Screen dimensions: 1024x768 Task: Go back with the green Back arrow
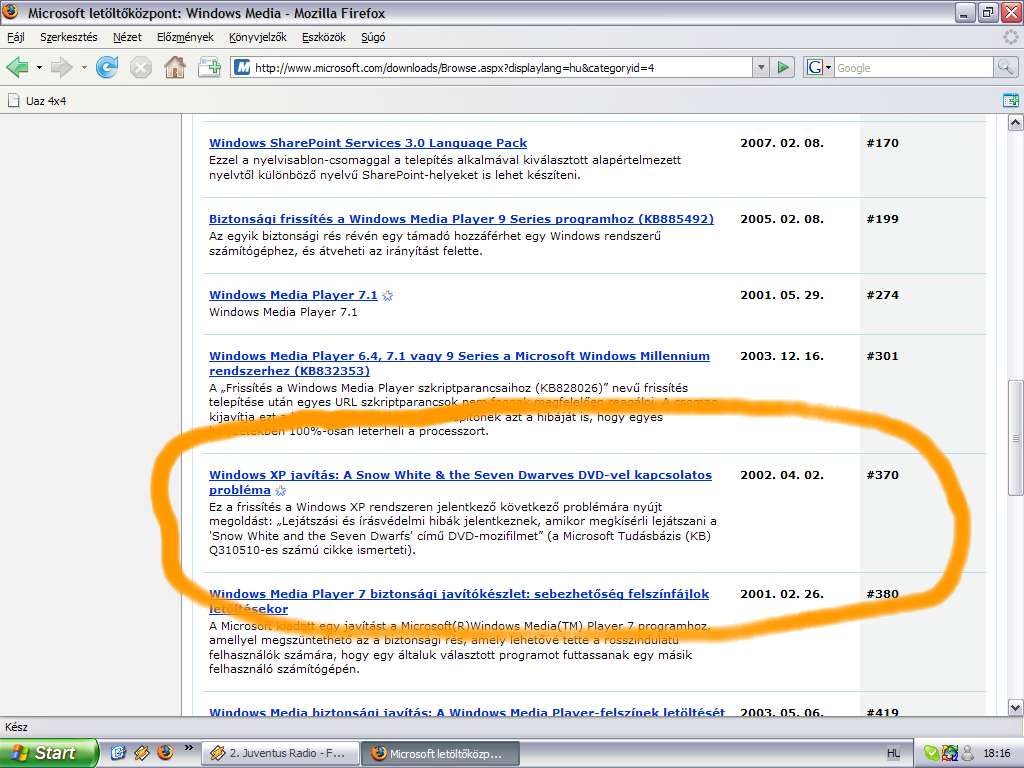(x=18, y=67)
